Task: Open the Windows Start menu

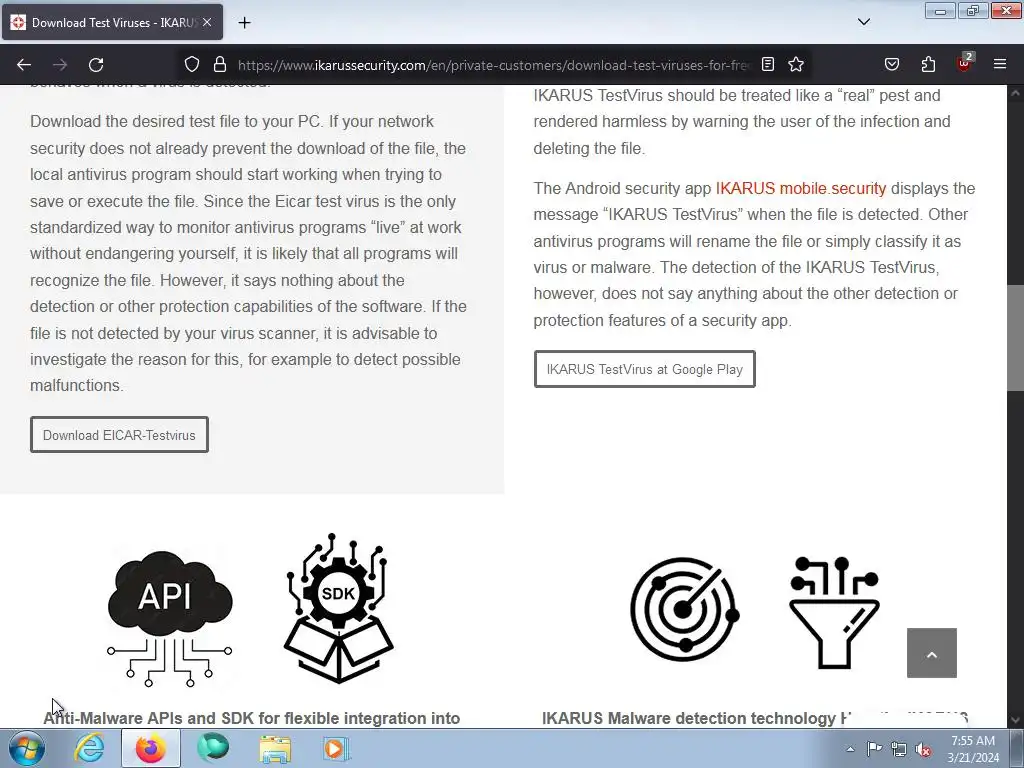Action: click(27, 748)
